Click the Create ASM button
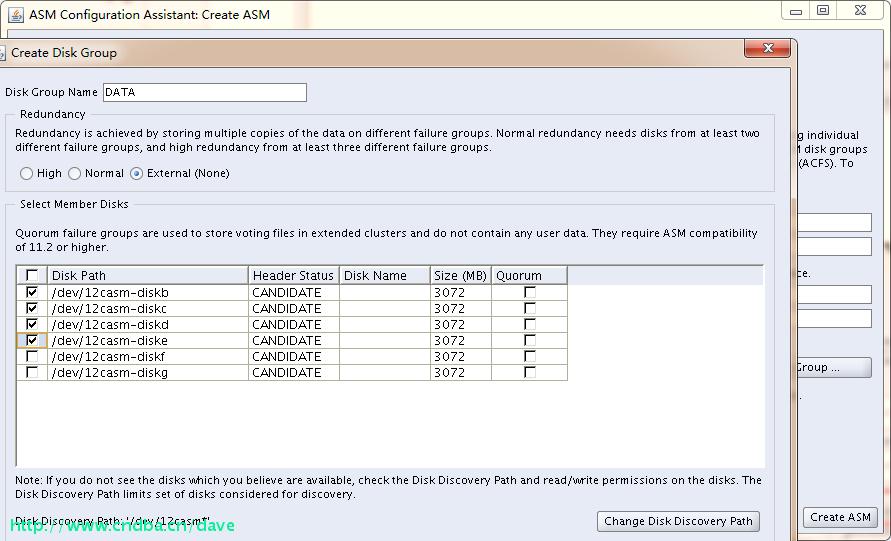 tap(840, 517)
